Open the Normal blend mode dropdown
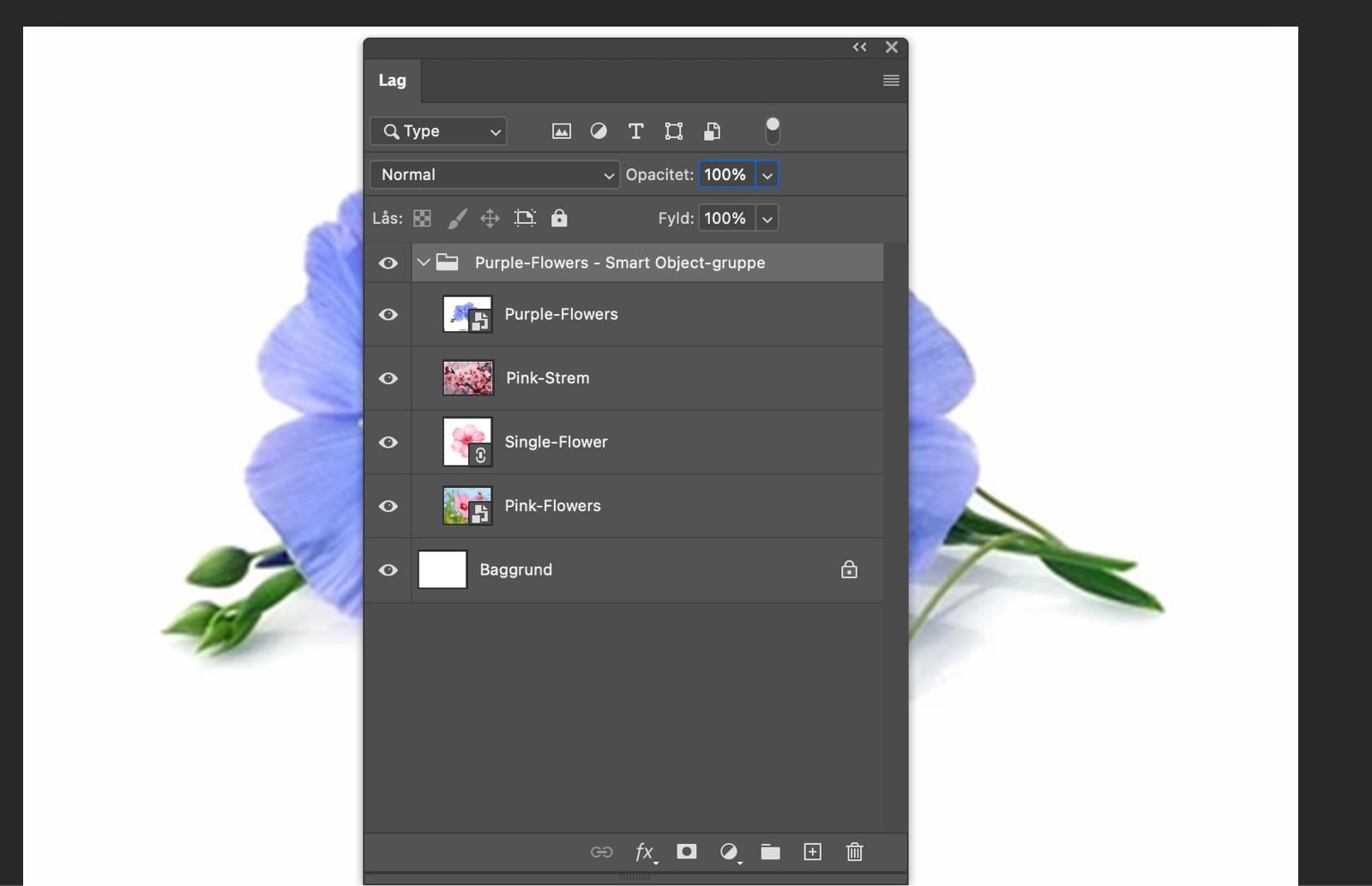This screenshot has width=1372, height=886. pyautogui.click(x=495, y=175)
